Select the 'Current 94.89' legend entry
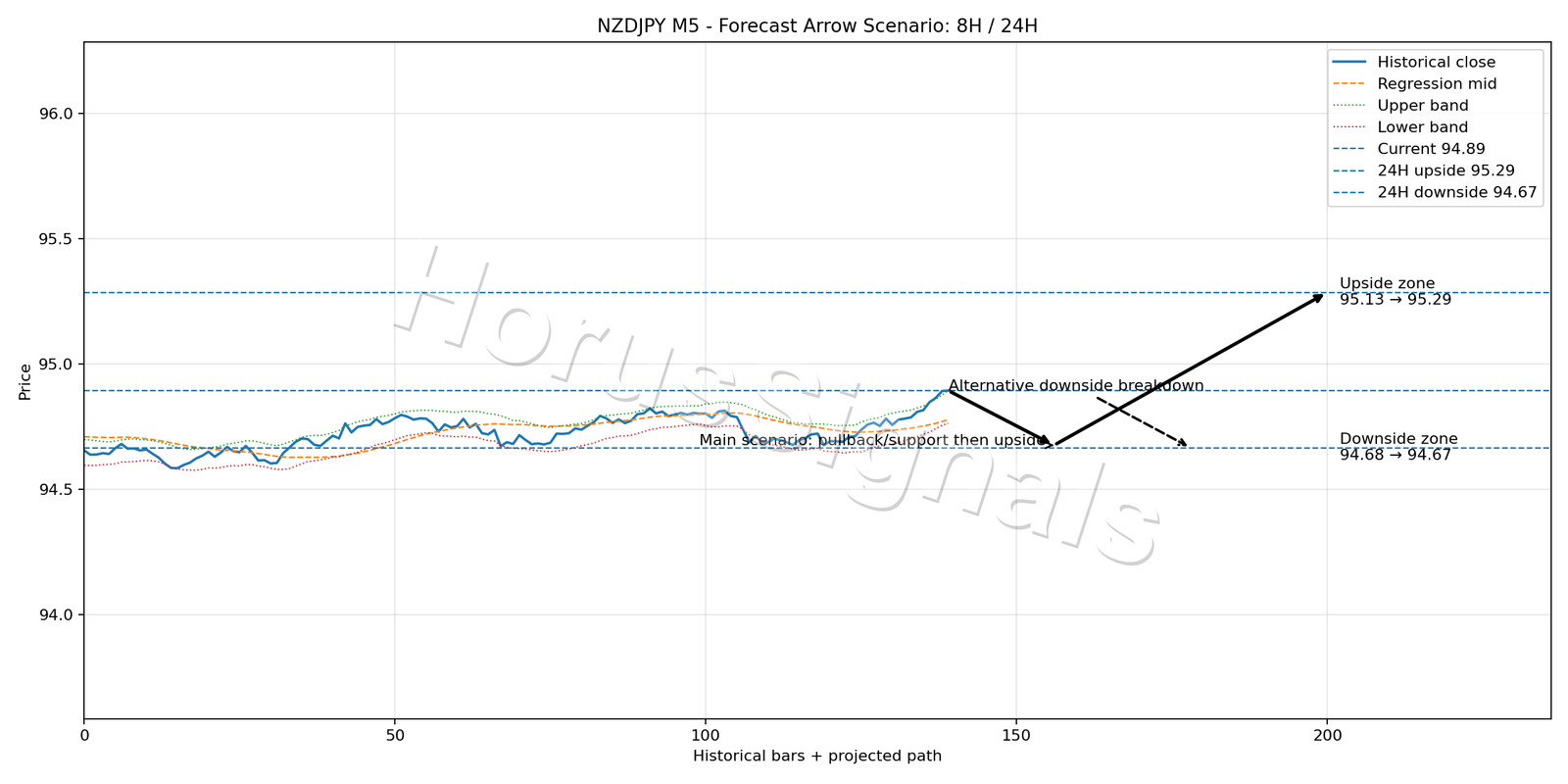 coord(1409,149)
